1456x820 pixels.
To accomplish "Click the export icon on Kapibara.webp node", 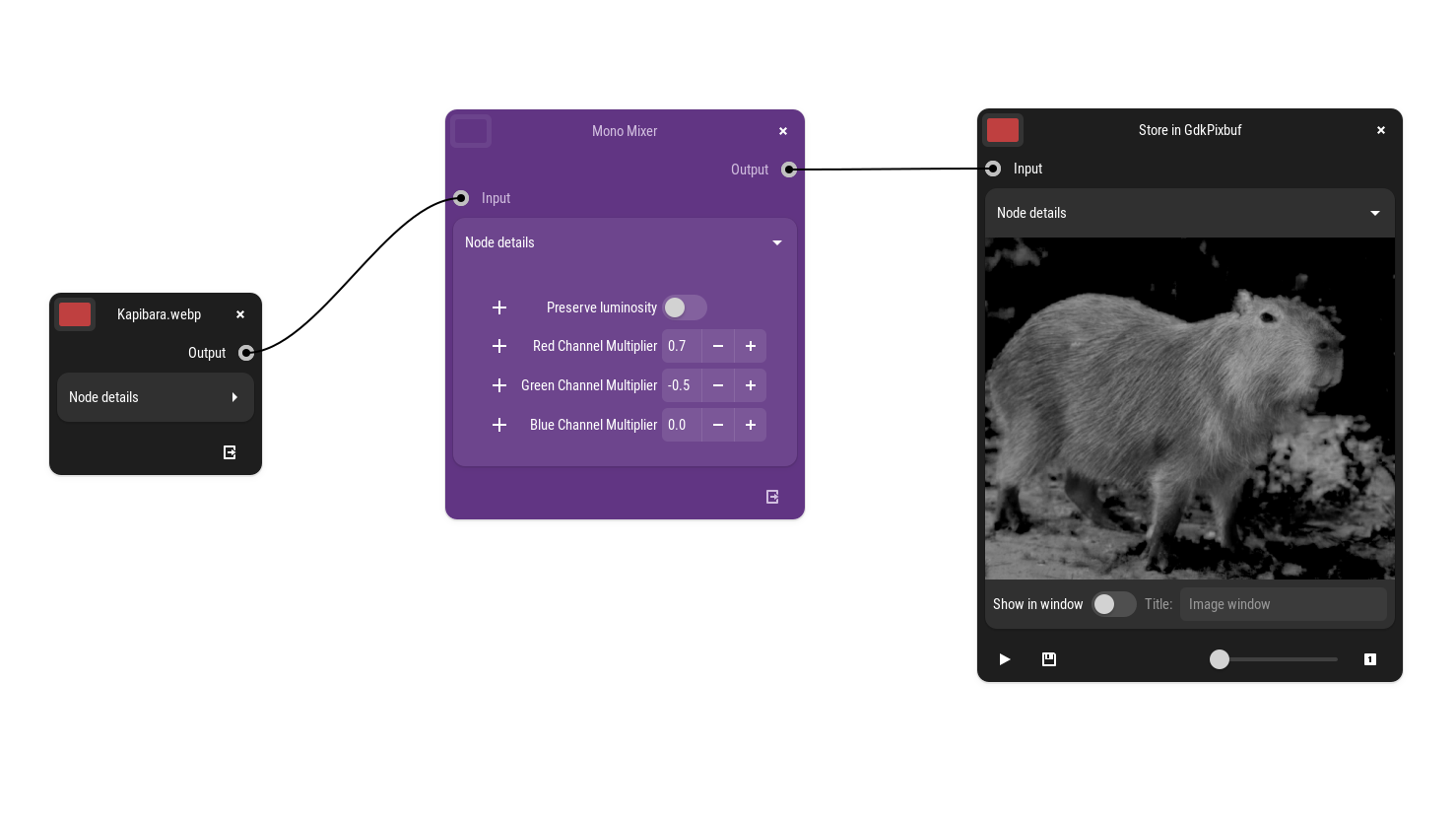I will pos(230,452).
